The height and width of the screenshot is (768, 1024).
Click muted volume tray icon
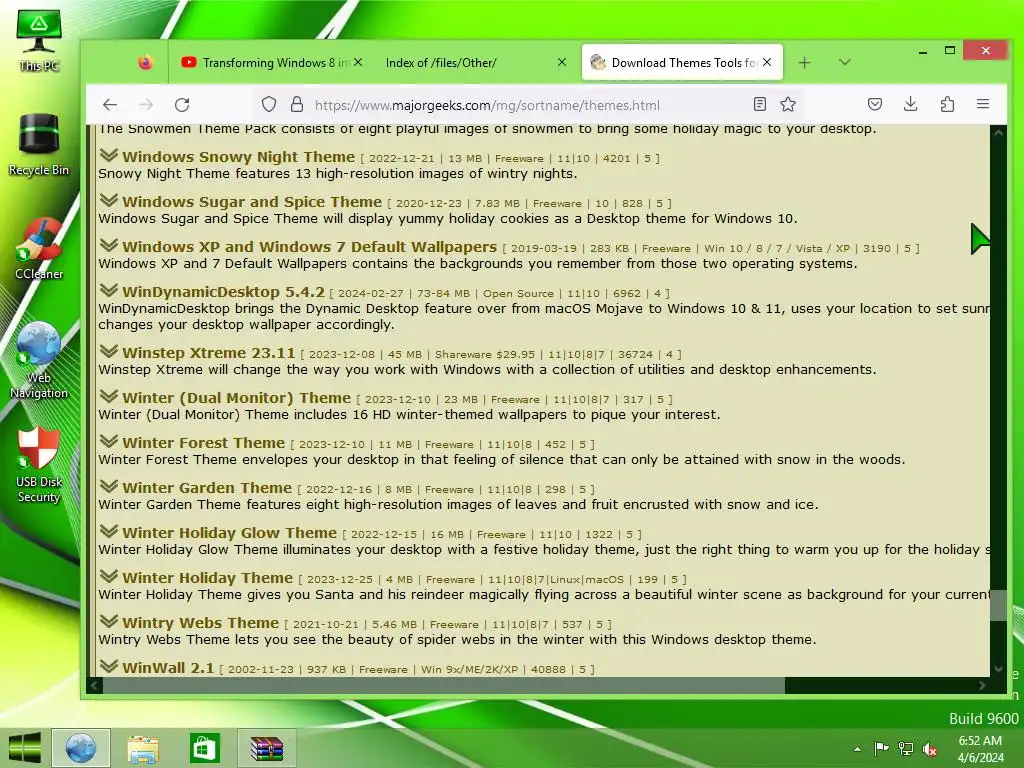(x=930, y=749)
